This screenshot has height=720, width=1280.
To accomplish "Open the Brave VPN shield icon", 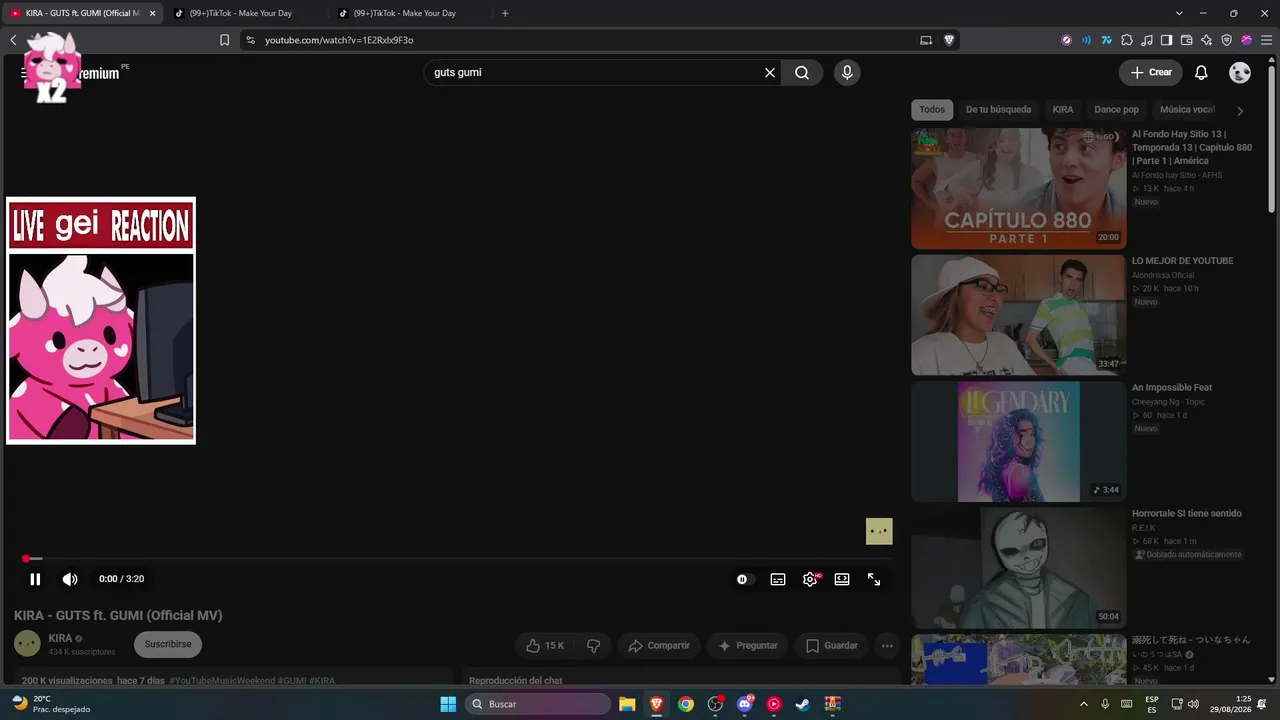I will pyautogui.click(x=1227, y=40).
